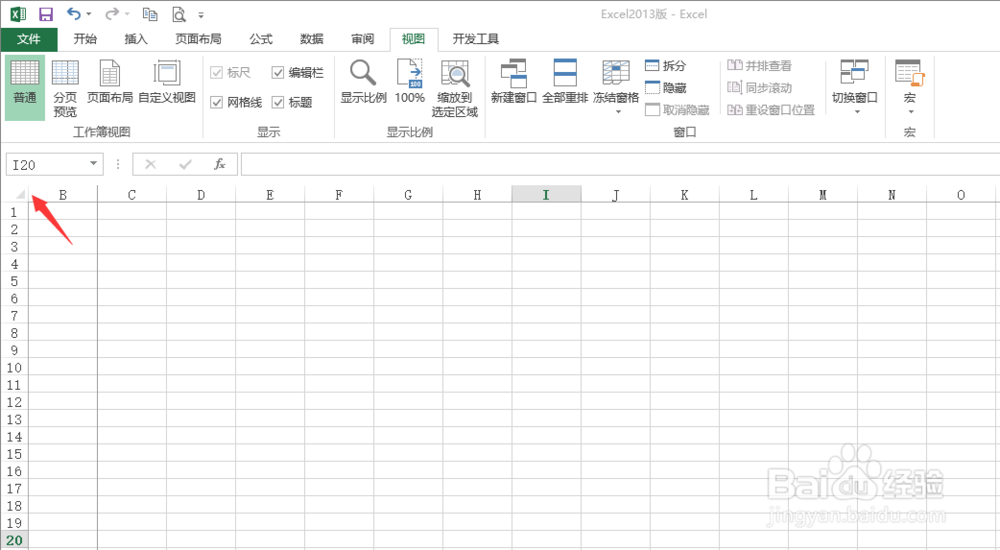Select column M header
Viewport: 1000px width, 550px height.
click(x=823, y=195)
